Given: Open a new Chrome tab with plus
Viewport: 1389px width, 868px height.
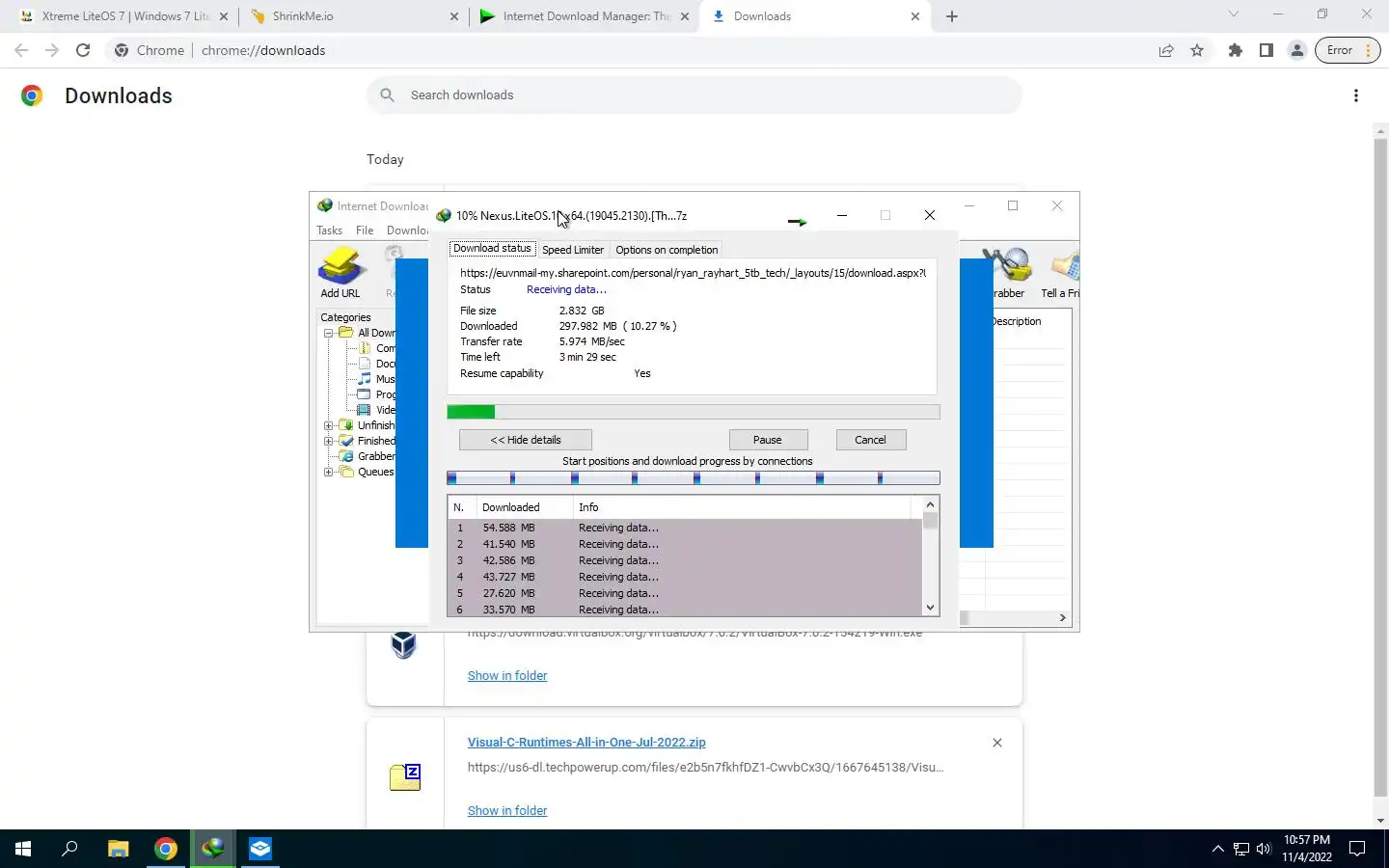Looking at the screenshot, I should [x=952, y=16].
